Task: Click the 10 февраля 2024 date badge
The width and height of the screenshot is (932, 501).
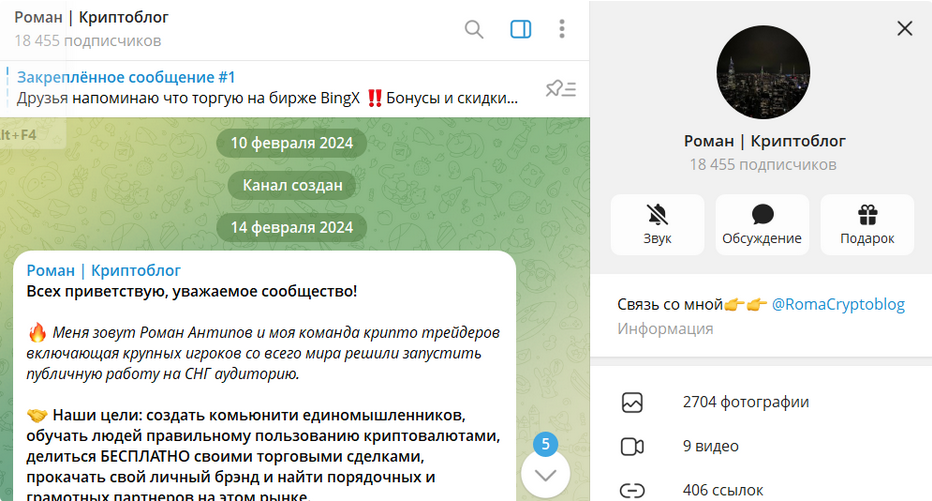Action: click(292, 142)
